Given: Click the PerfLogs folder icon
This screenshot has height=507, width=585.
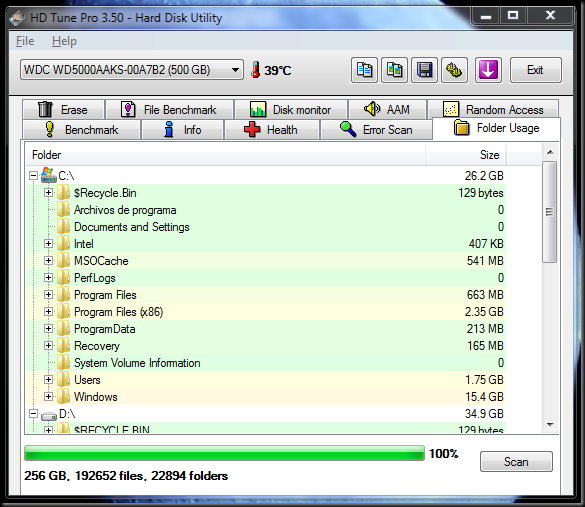Looking at the screenshot, I should point(63,278).
